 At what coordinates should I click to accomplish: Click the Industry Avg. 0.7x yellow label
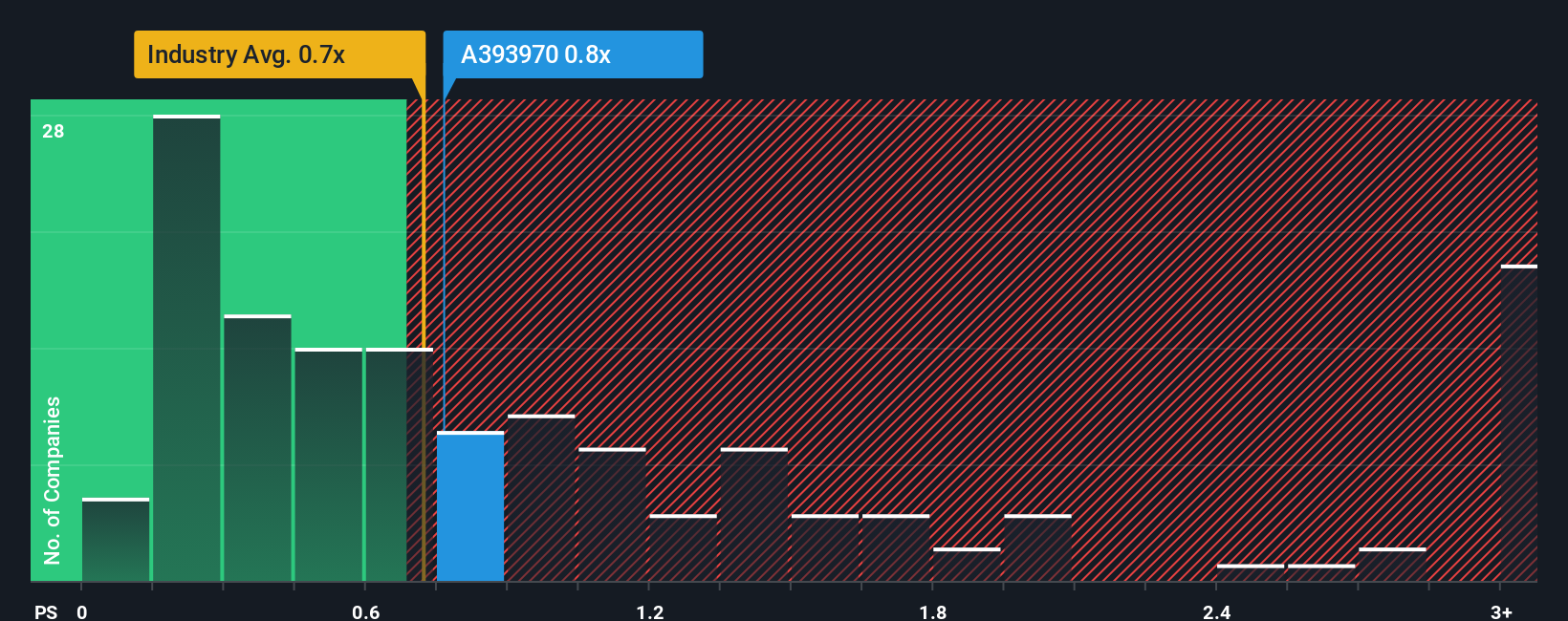click(x=279, y=54)
